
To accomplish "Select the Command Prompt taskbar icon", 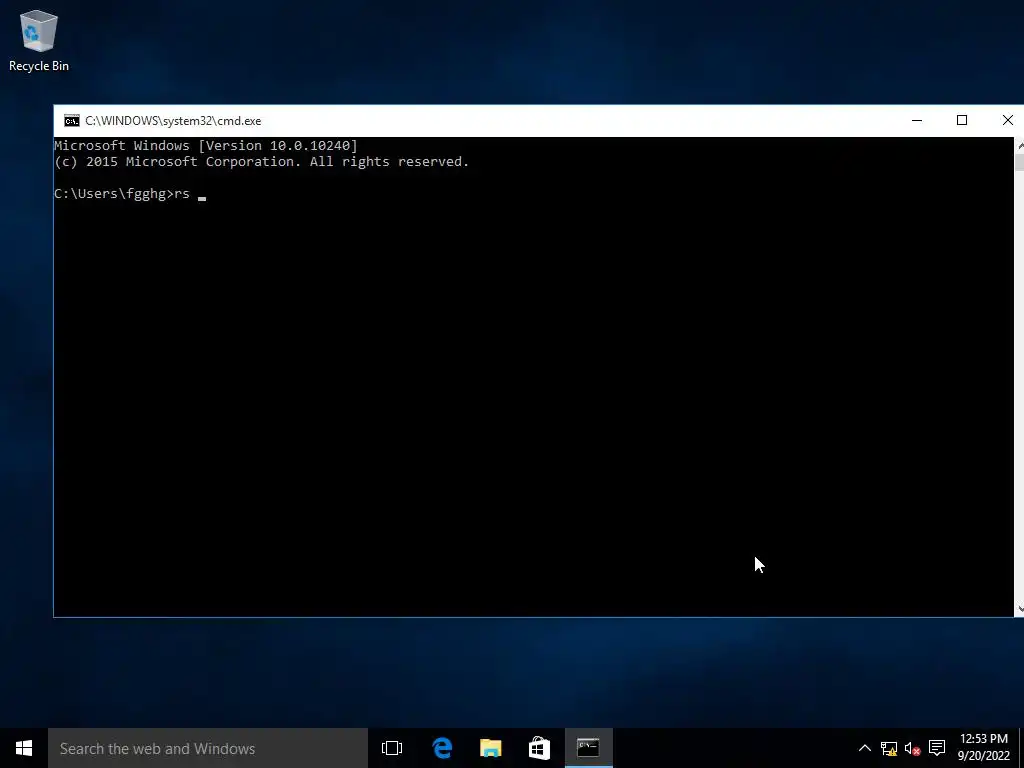I will pyautogui.click(x=588, y=748).
